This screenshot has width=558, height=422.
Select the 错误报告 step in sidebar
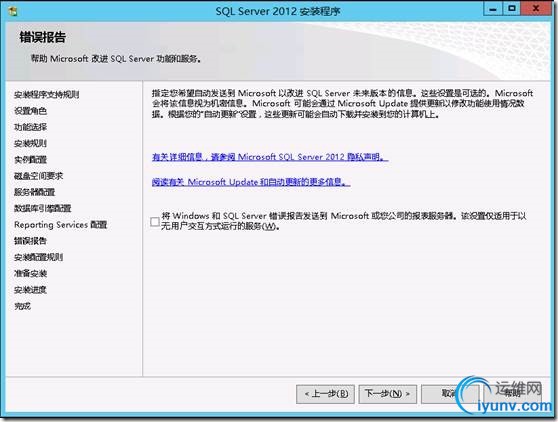click(x=30, y=241)
